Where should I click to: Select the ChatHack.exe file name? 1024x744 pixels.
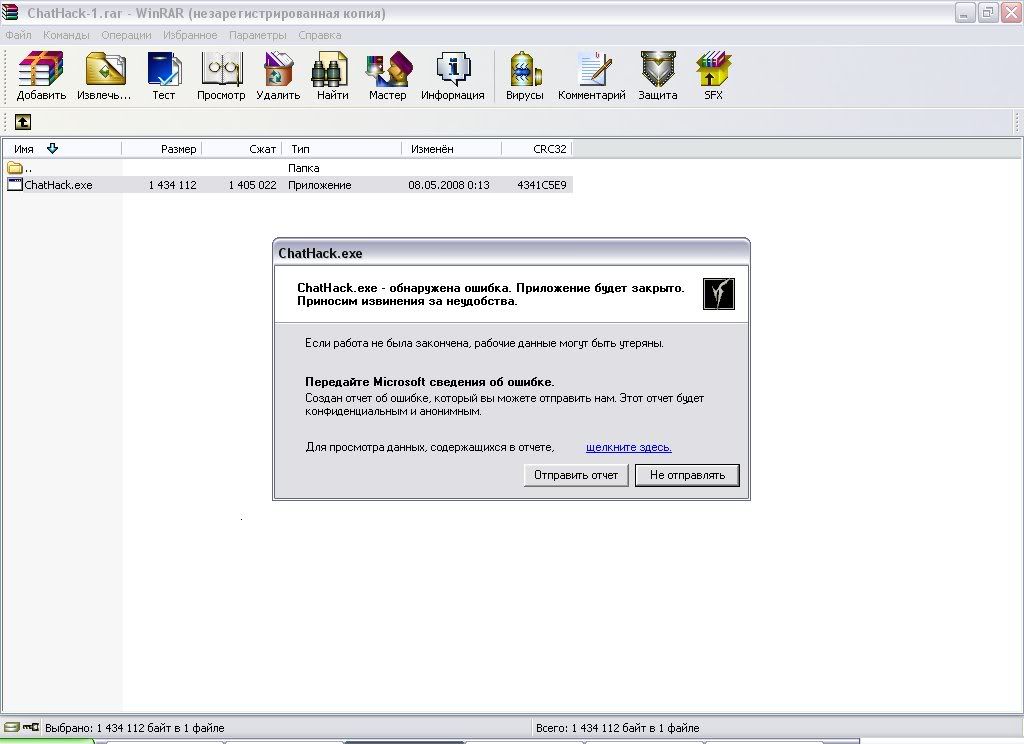coord(58,186)
